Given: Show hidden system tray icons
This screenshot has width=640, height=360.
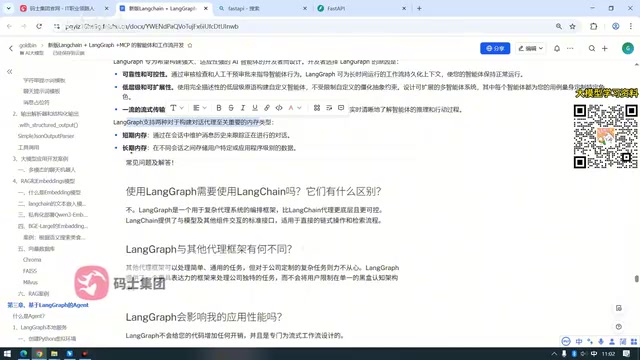Looking at the screenshot, I should (x=554, y=354).
